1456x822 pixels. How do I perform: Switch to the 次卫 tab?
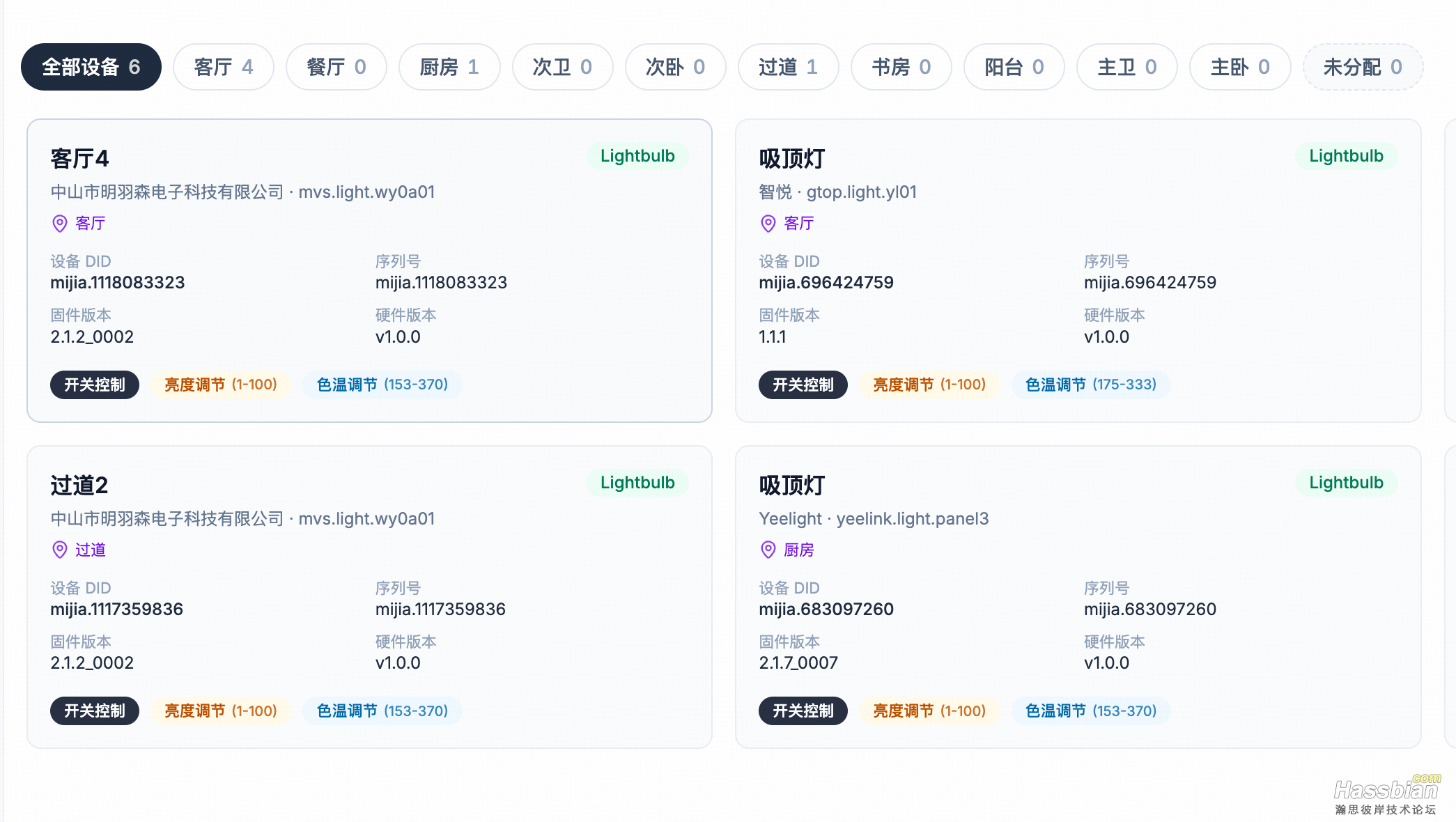point(562,67)
